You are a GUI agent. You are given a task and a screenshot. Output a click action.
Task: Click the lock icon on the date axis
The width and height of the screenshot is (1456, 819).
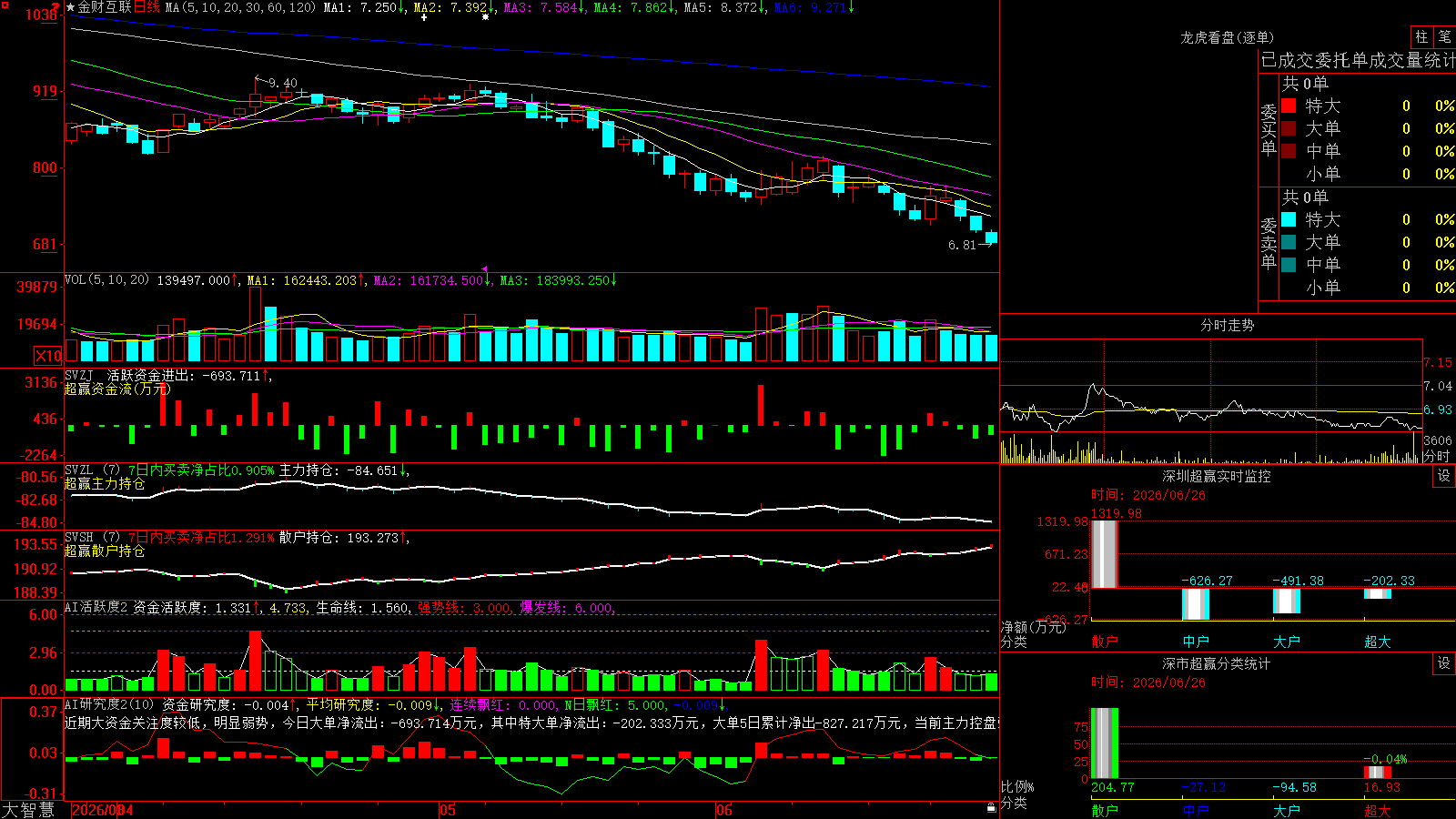coord(992,808)
